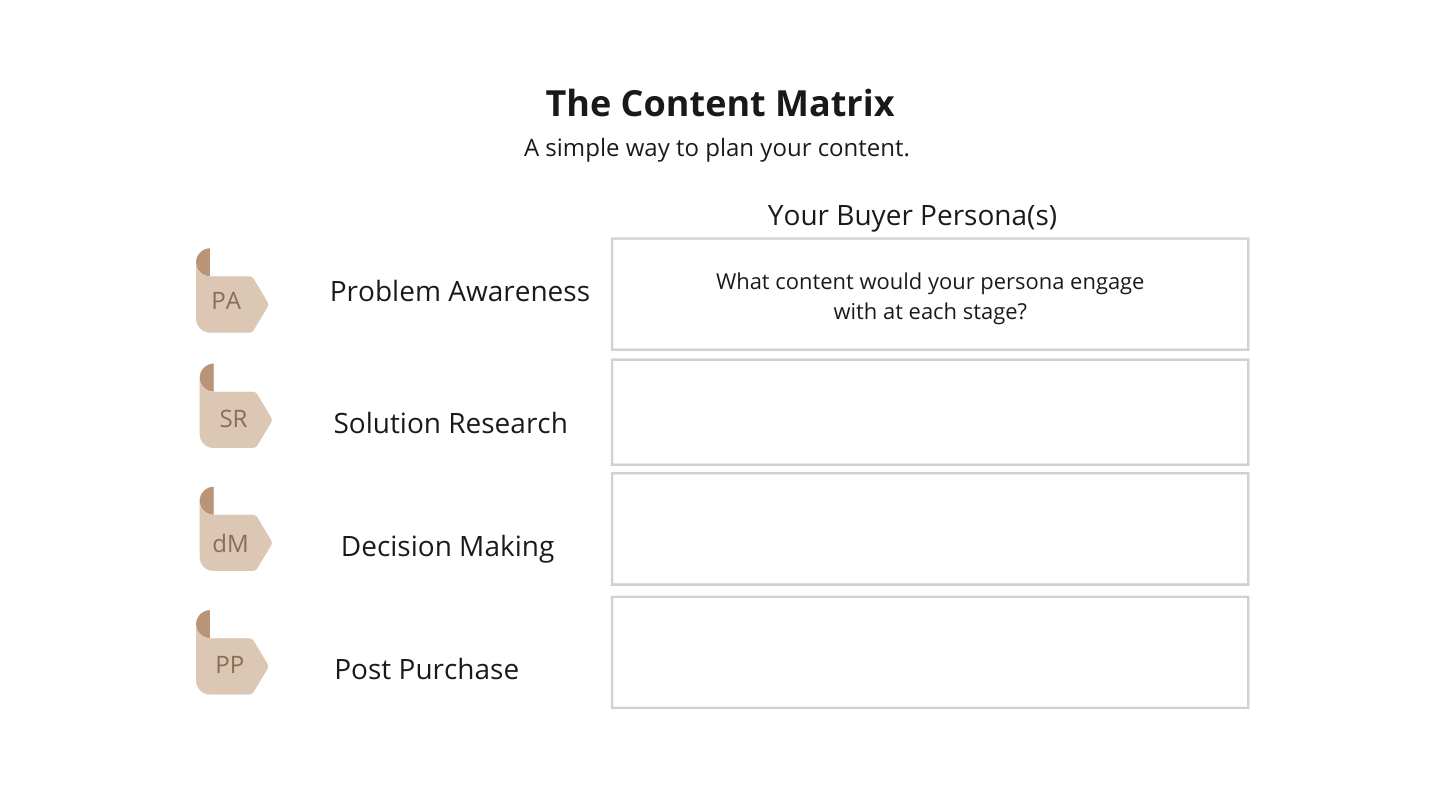Select the Problem Awareness label
The width and height of the screenshot is (1440, 810).
coord(460,291)
